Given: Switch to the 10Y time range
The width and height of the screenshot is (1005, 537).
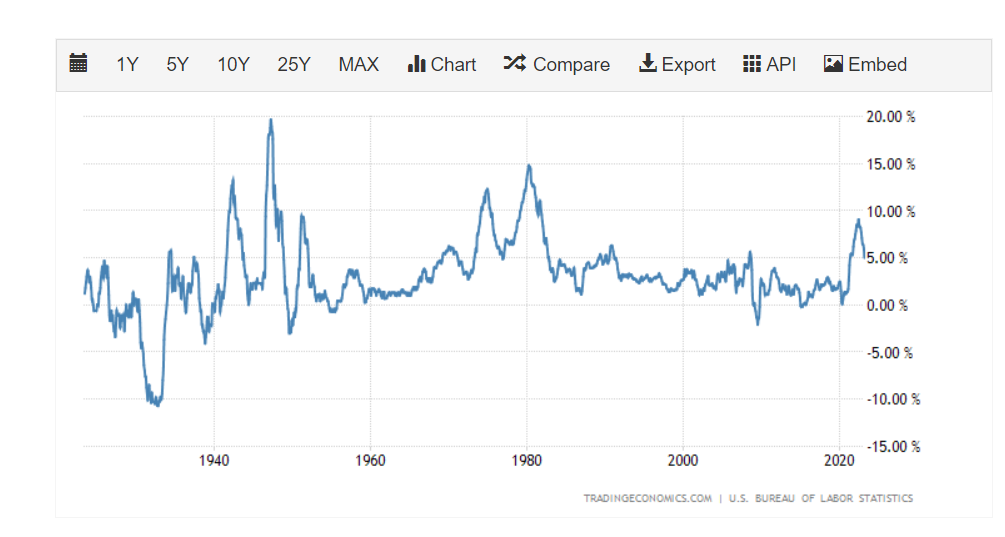Looking at the screenshot, I should pos(233,65).
